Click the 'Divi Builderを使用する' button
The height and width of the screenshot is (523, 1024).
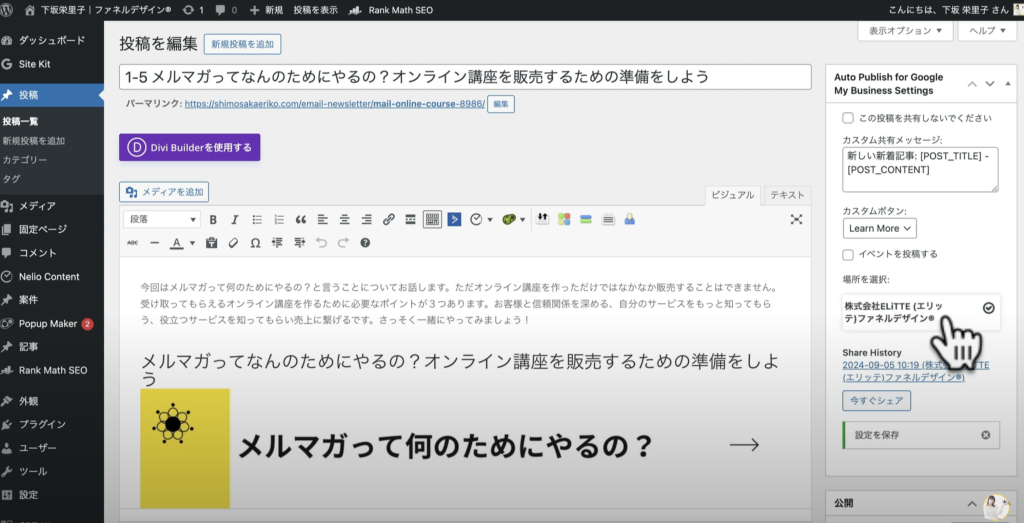(x=189, y=148)
